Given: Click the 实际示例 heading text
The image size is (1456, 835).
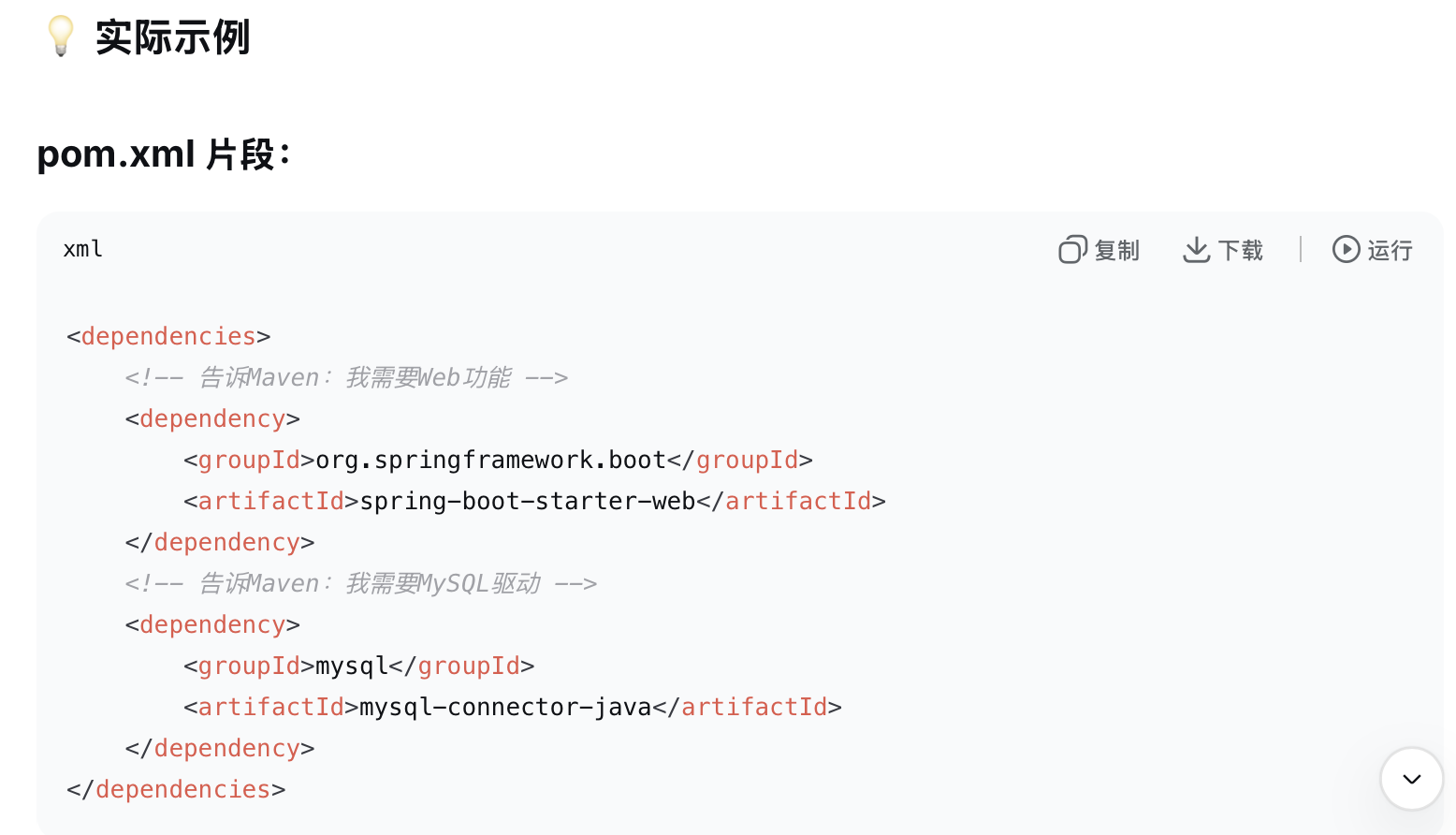Looking at the screenshot, I should (x=172, y=37).
